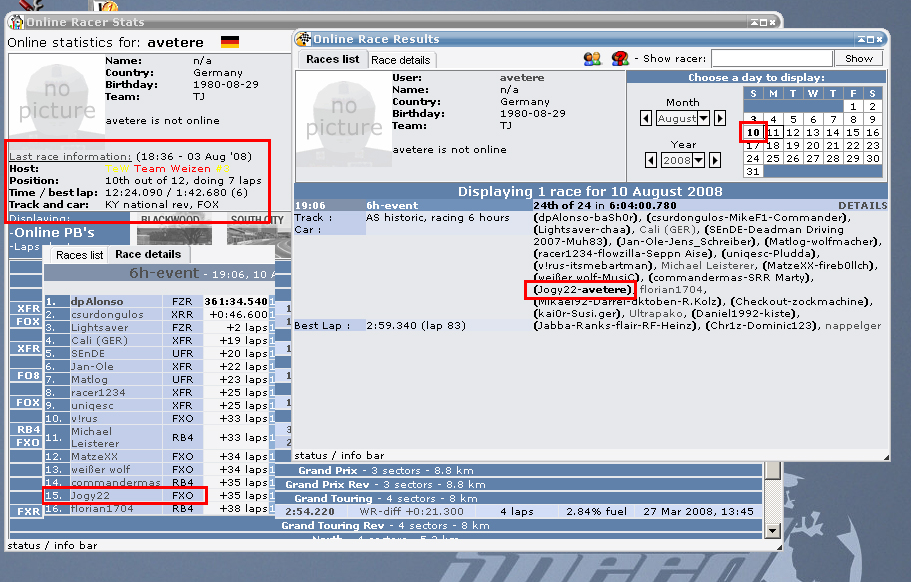Image resolution: width=911 pixels, height=582 pixels.
Task: Click the scrollbar down arrow in Racer Stats
Action: point(772,530)
